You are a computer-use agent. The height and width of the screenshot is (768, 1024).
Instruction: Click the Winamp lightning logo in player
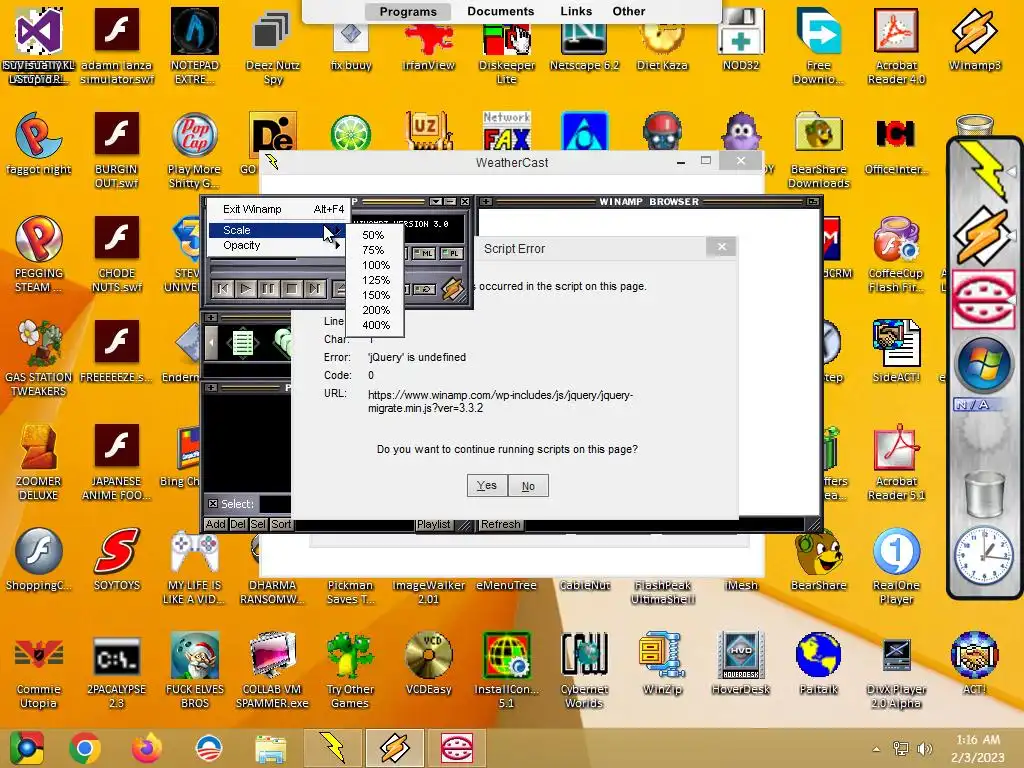452,288
